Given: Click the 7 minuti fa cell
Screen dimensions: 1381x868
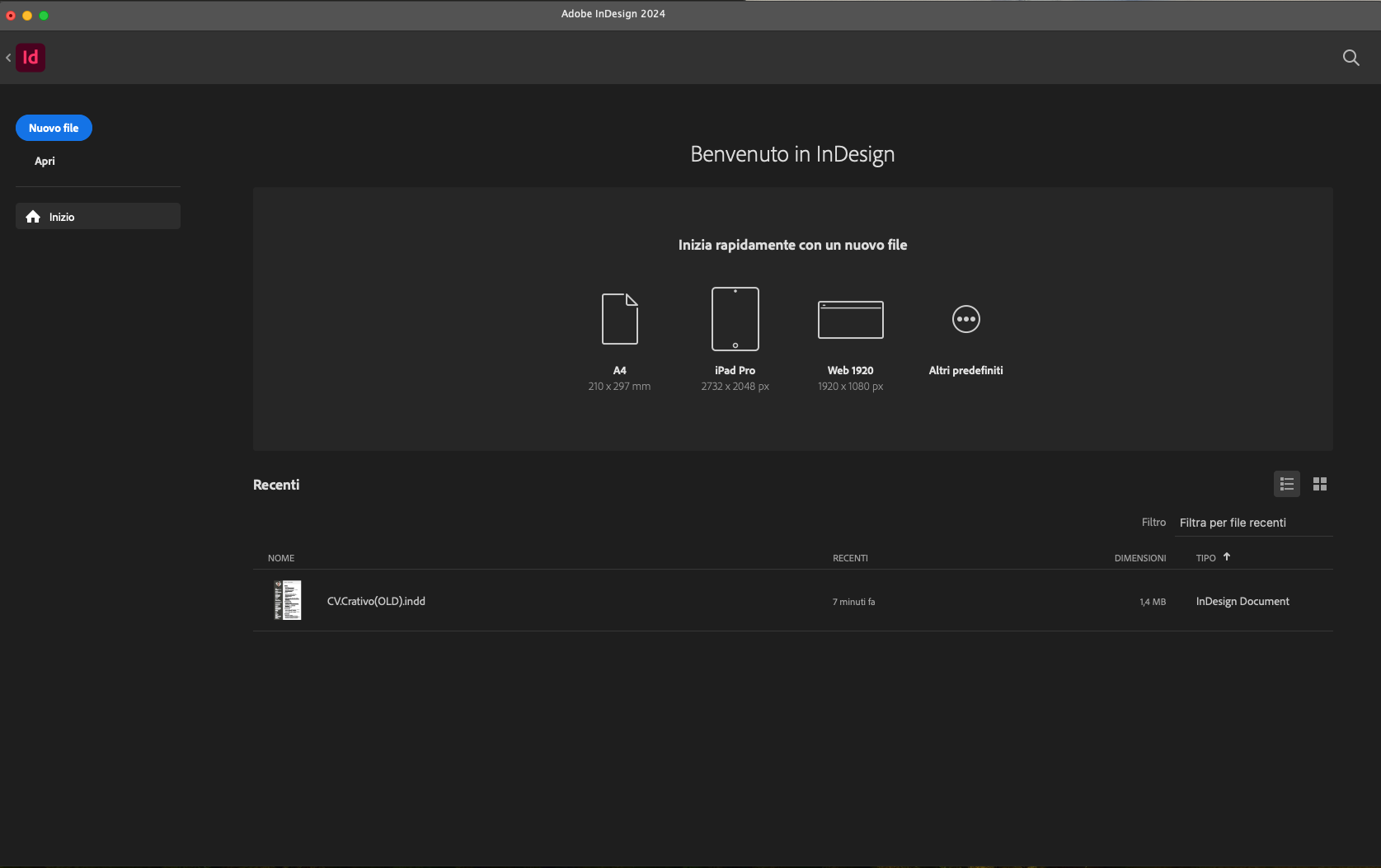Looking at the screenshot, I should click(854, 602).
